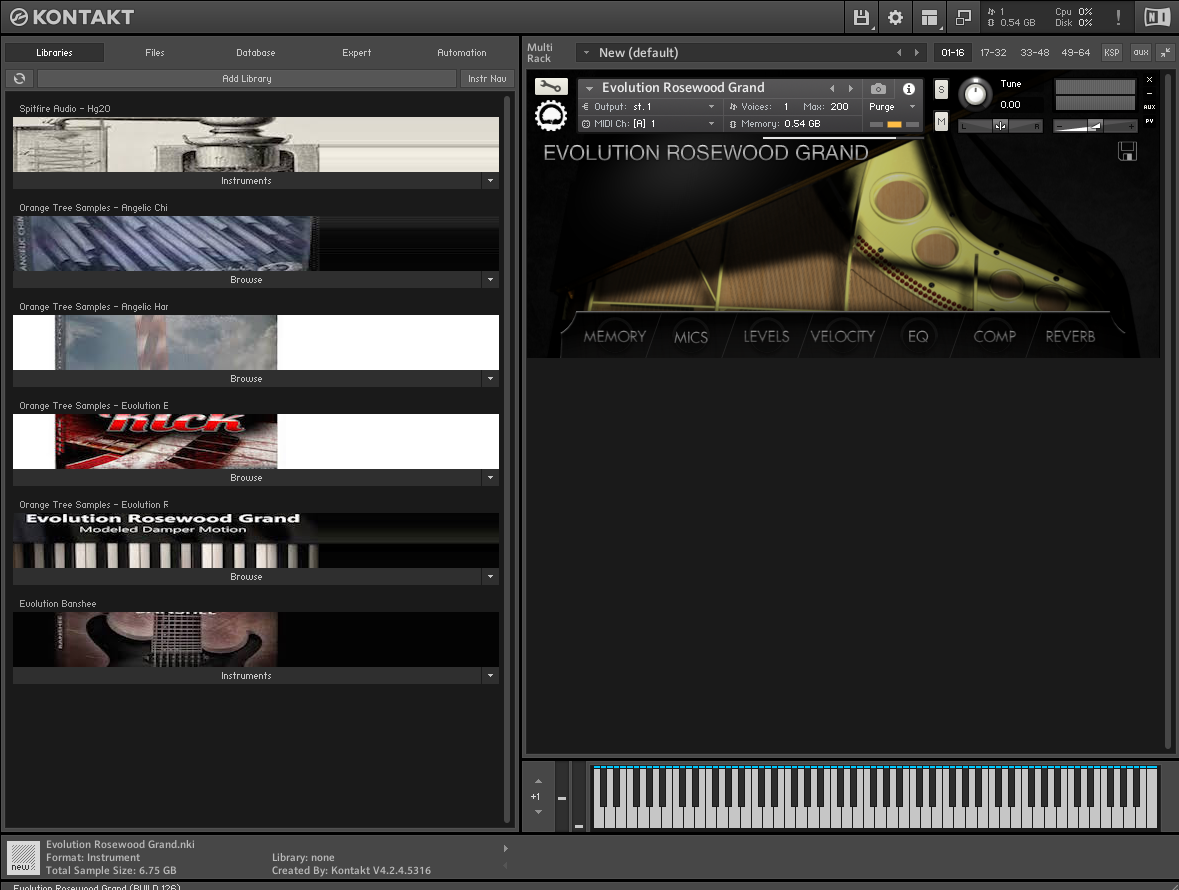Select rack page 17-32

coord(993,53)
